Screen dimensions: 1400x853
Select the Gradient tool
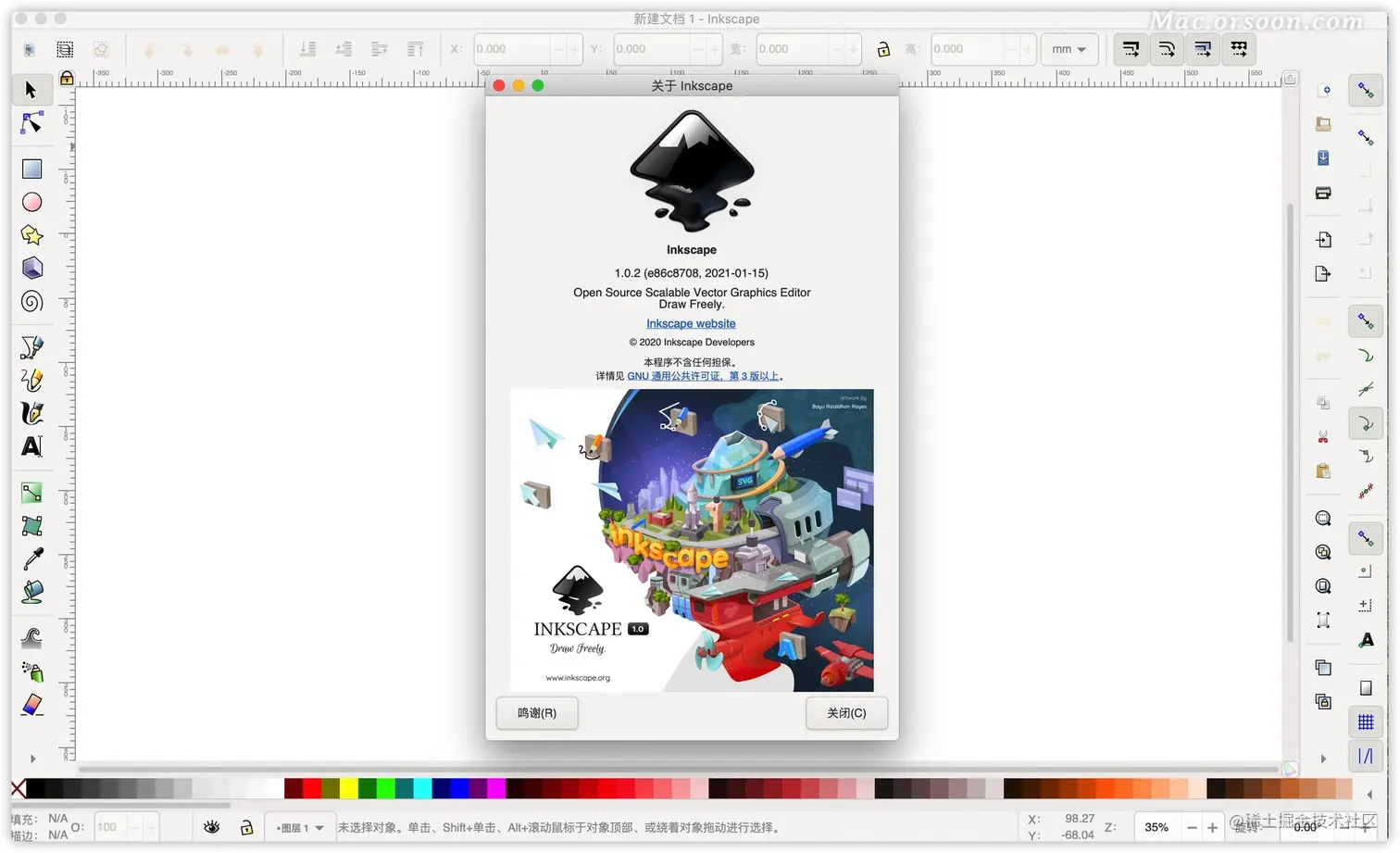point(31,493)
